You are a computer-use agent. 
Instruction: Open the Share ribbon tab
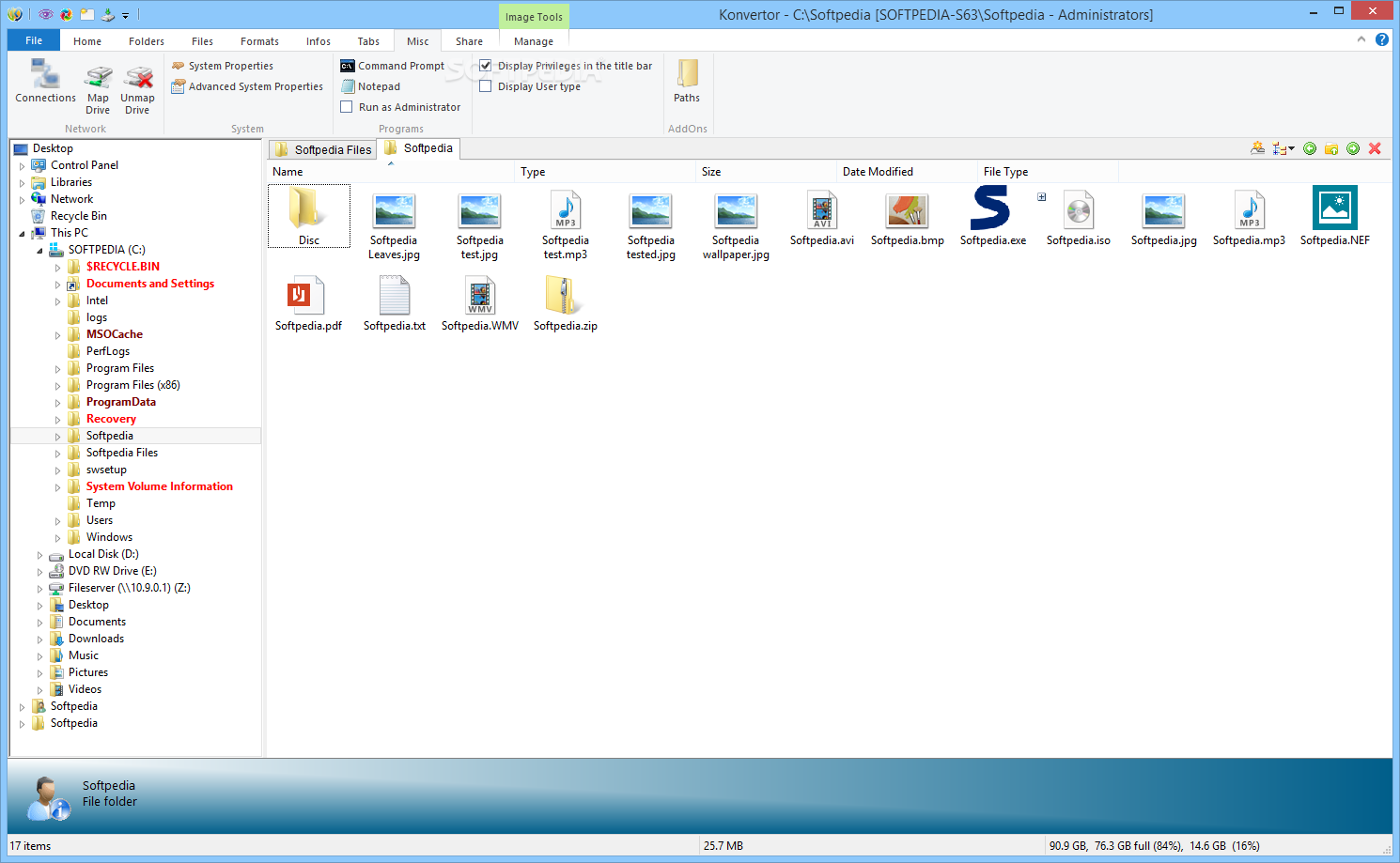pyautogui.click(x=469, y=41)
